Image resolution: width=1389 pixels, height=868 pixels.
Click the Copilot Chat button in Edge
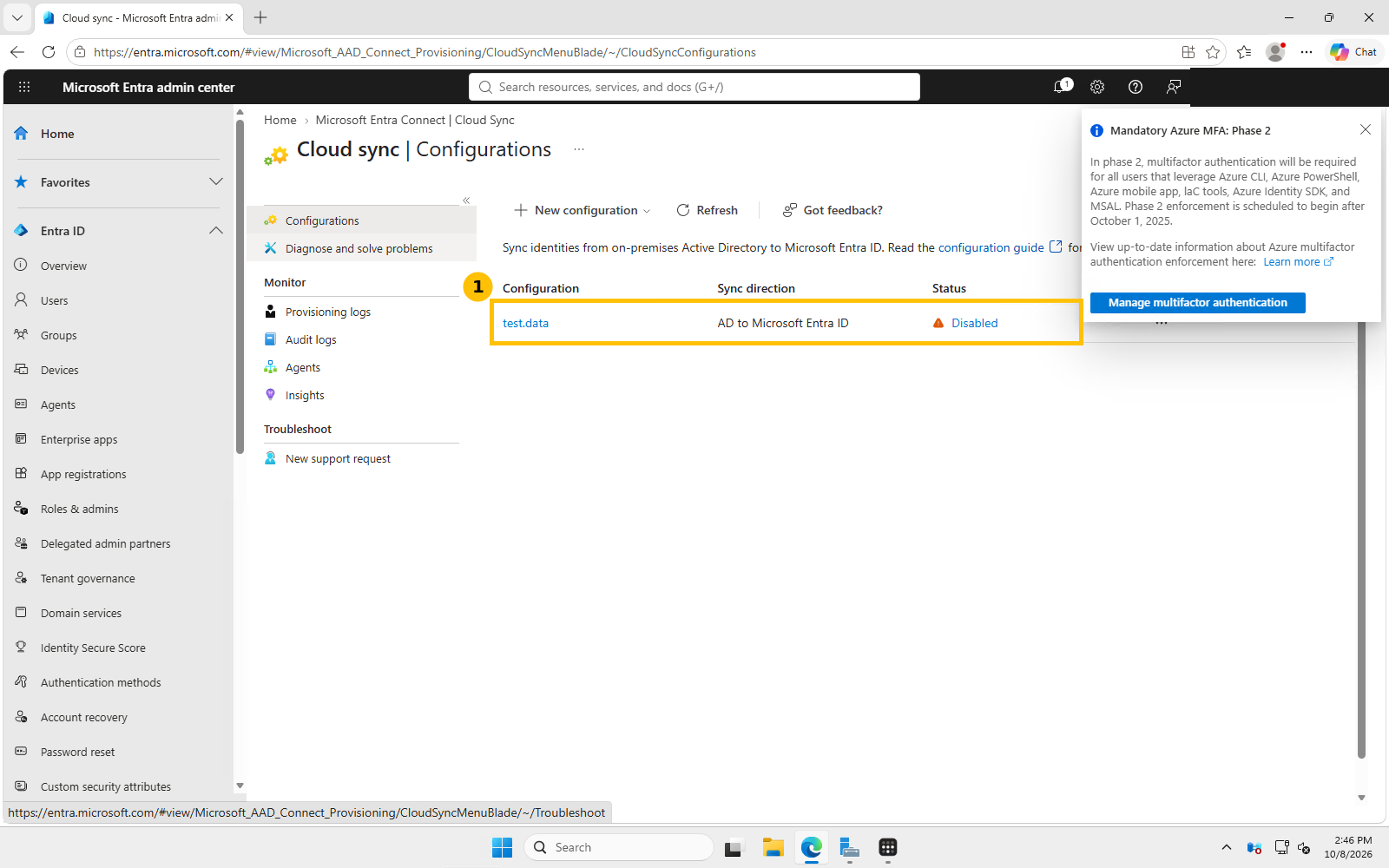tap(1353, 52)
